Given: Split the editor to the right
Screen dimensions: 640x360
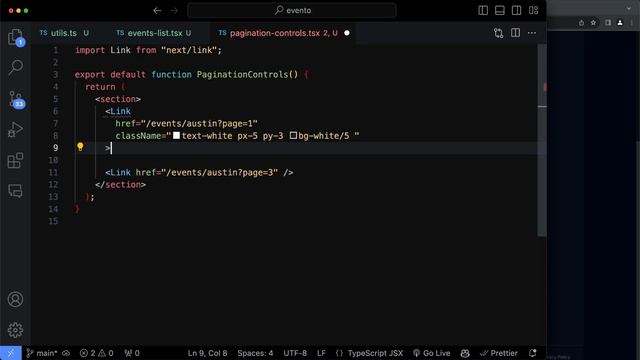Looking at the screenshot, I should pos(516,33).
